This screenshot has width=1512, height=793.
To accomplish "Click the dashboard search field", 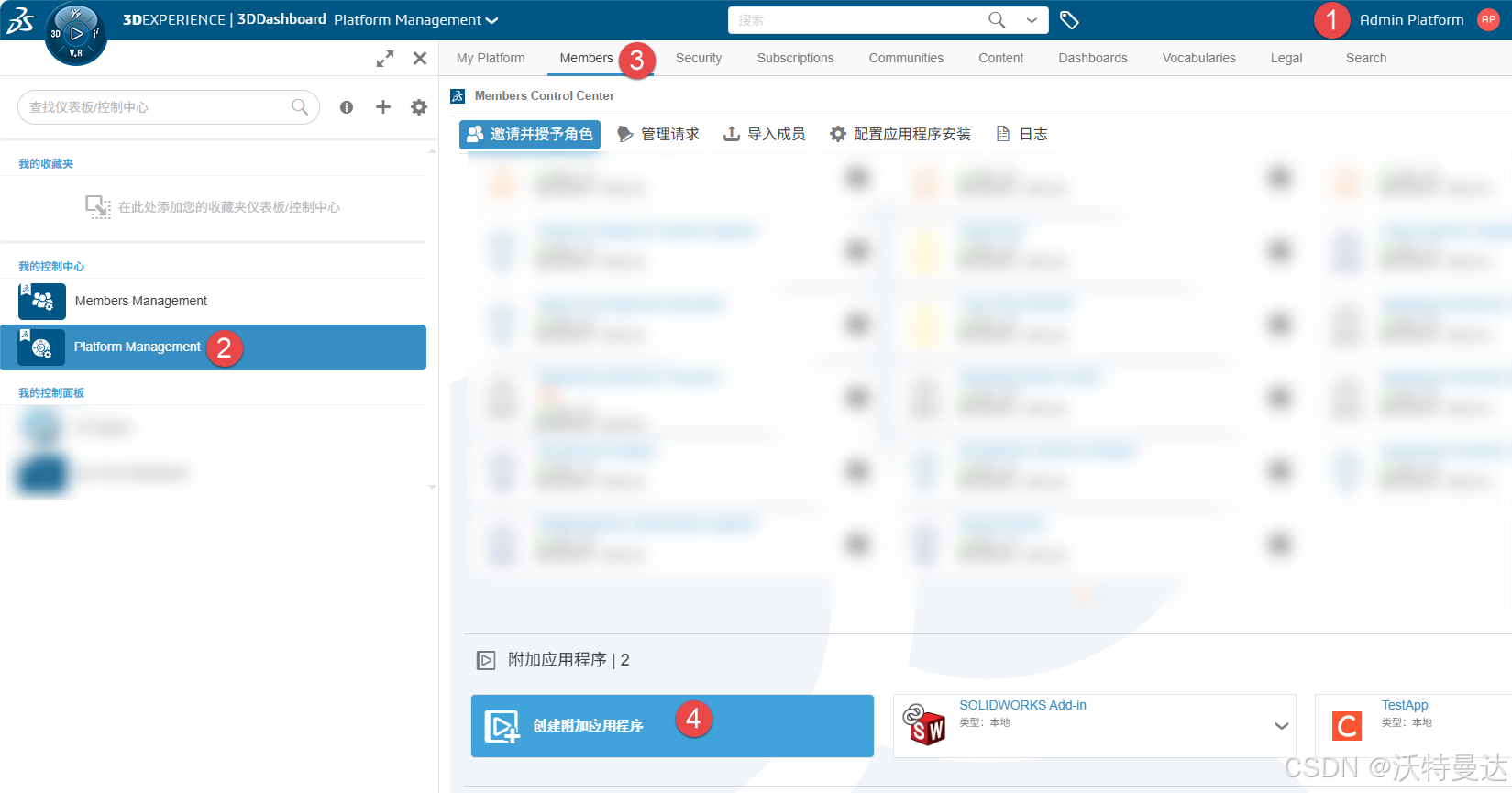I will (169, 107).
